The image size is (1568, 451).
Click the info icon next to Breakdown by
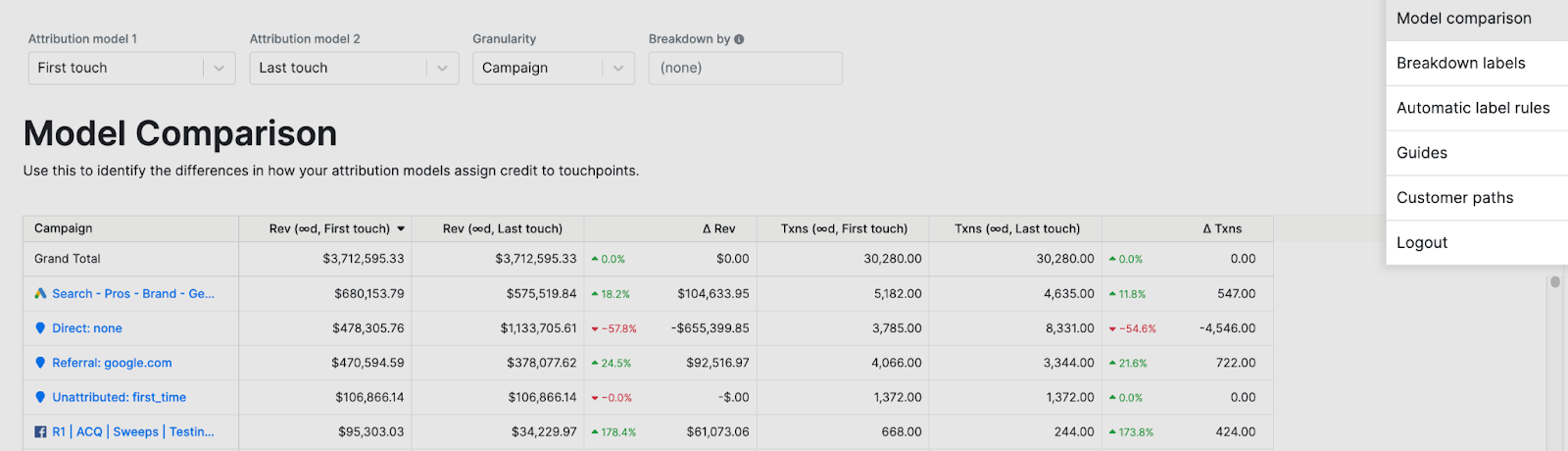tap(739, 39)
